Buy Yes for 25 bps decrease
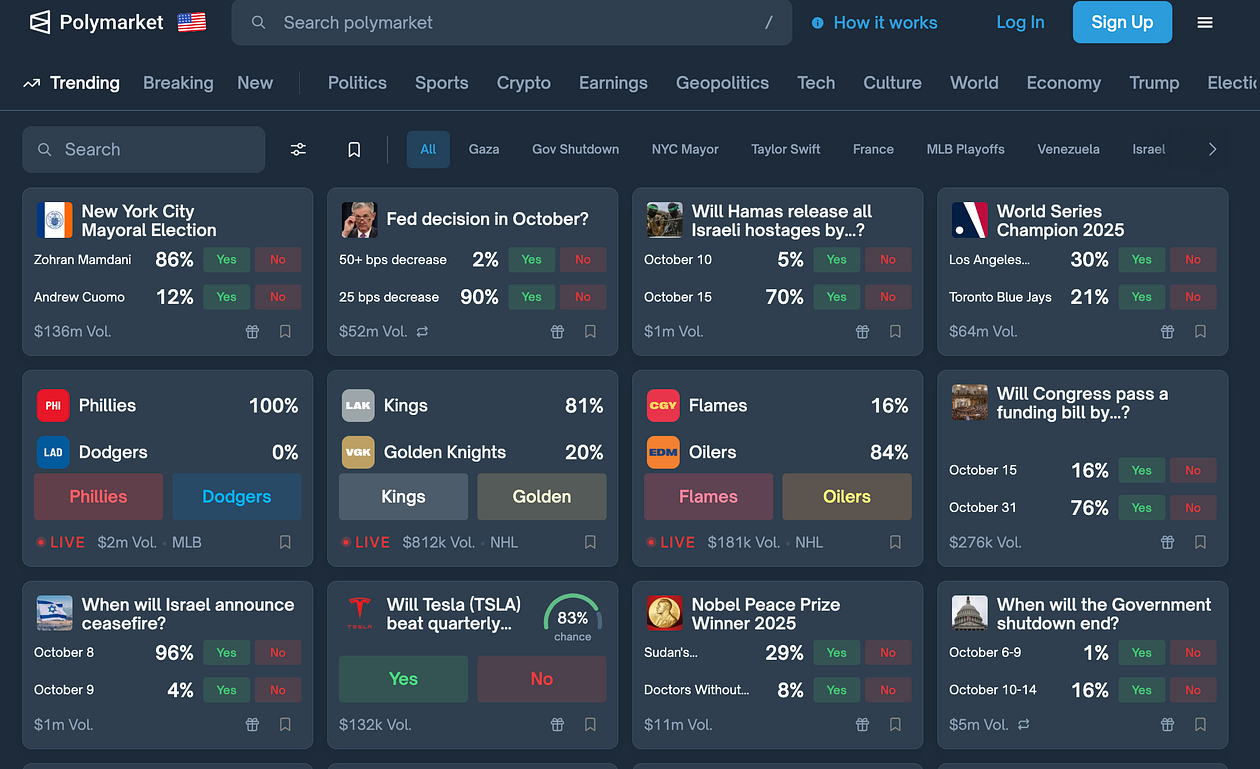Screen dimensions: 1260x769 (532, 297)
